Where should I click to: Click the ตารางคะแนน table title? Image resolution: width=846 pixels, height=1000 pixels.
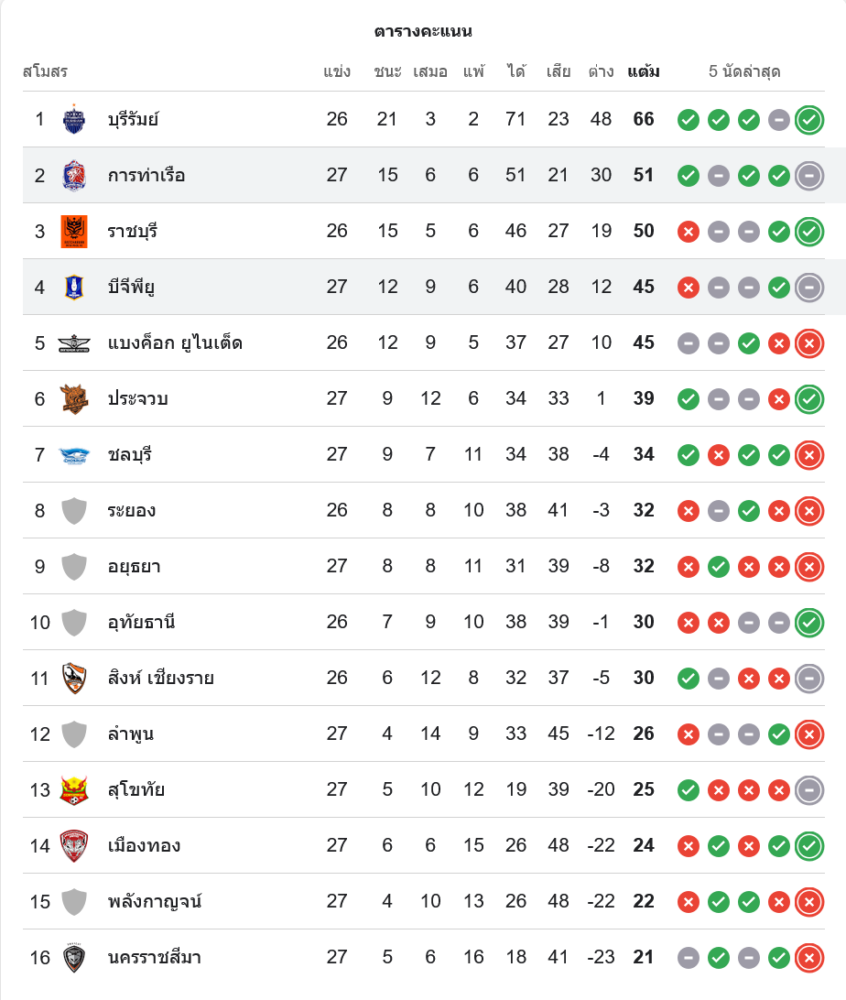423,32
